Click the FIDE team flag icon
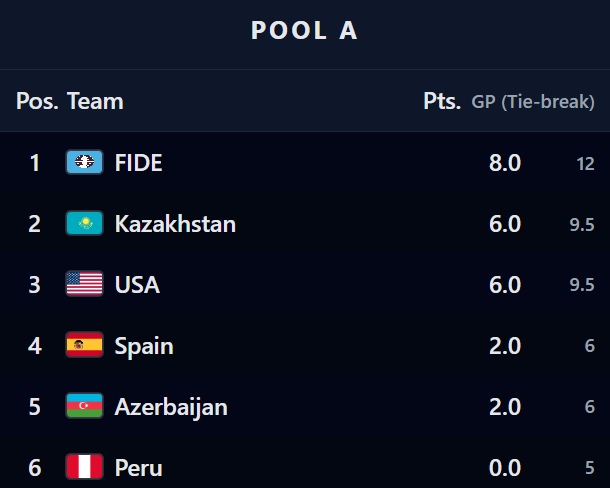Image resolution: width=610 pixels, height=488 pixels. click(84, 162)
